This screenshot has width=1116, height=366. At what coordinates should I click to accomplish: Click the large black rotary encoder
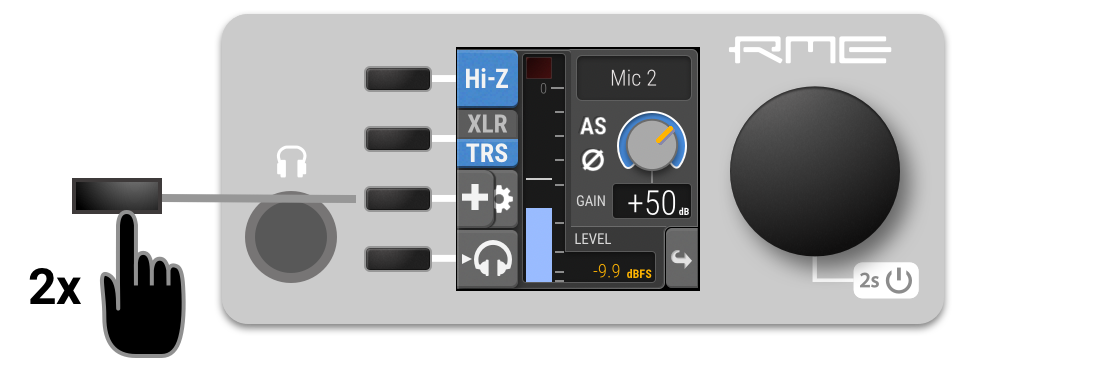[815, 171]
